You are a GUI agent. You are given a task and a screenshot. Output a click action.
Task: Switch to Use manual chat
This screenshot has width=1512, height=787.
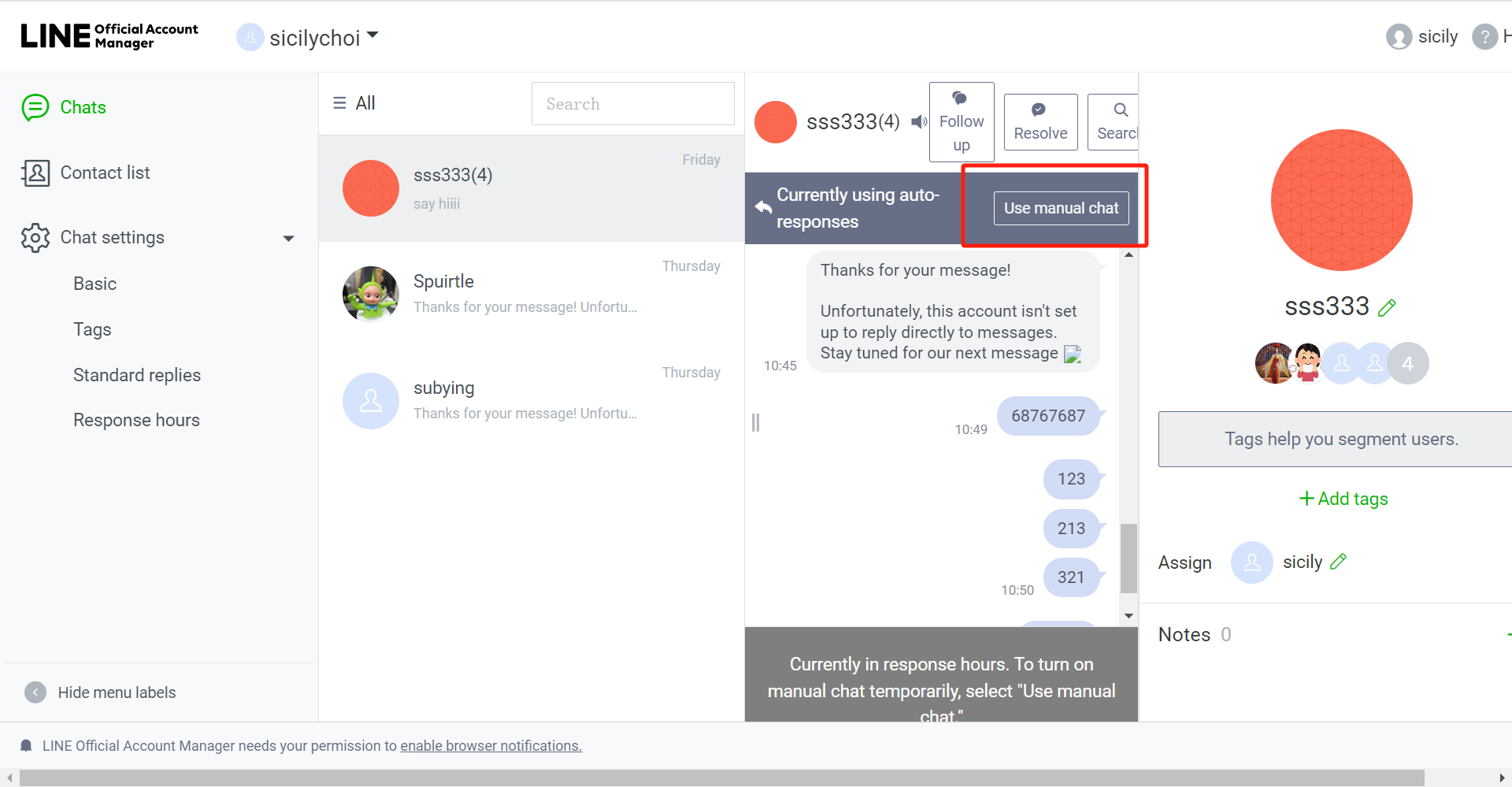[x=1061, y=208]
